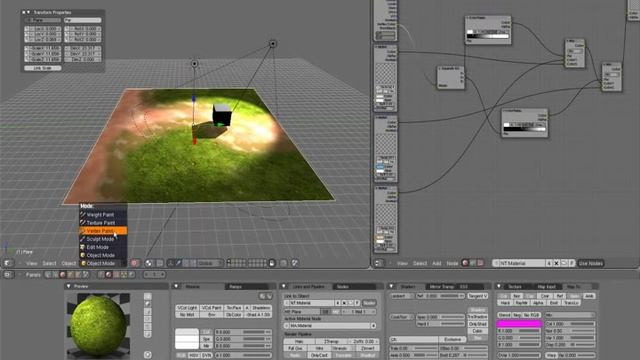Image resolution: width=640 pixels, height=360 pixels.
Task: Select the Mir color button
Action: click(207, 346)
